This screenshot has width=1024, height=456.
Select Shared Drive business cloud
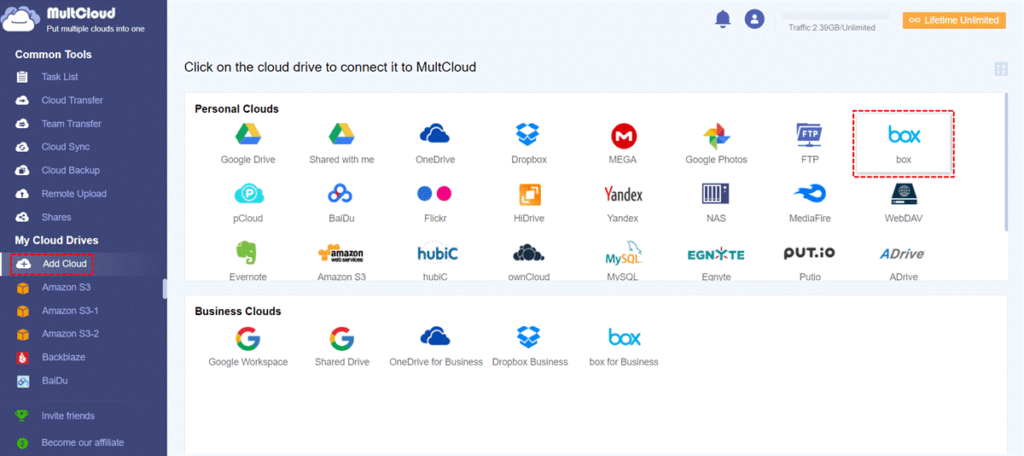tap(342, 346)
